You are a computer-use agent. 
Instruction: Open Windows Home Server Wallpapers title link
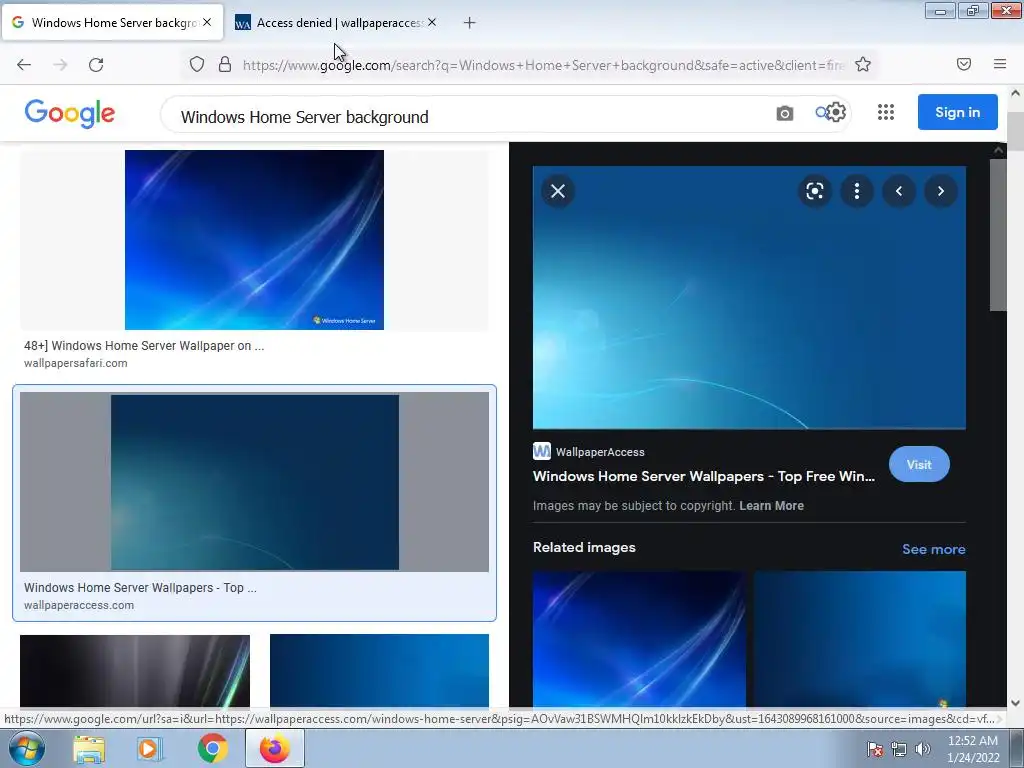point(703,476)
